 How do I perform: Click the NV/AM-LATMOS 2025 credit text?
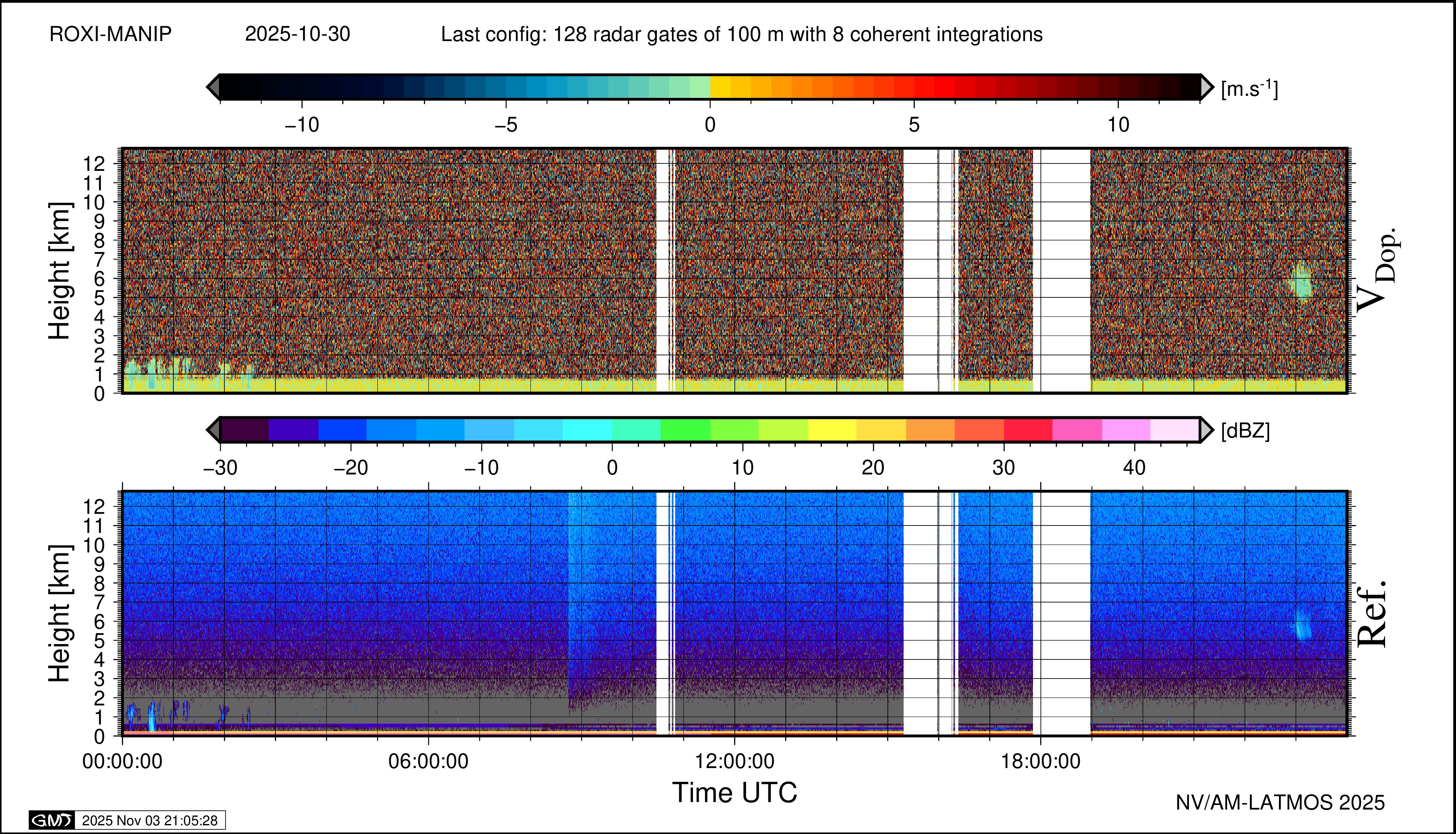[1280, 802]
